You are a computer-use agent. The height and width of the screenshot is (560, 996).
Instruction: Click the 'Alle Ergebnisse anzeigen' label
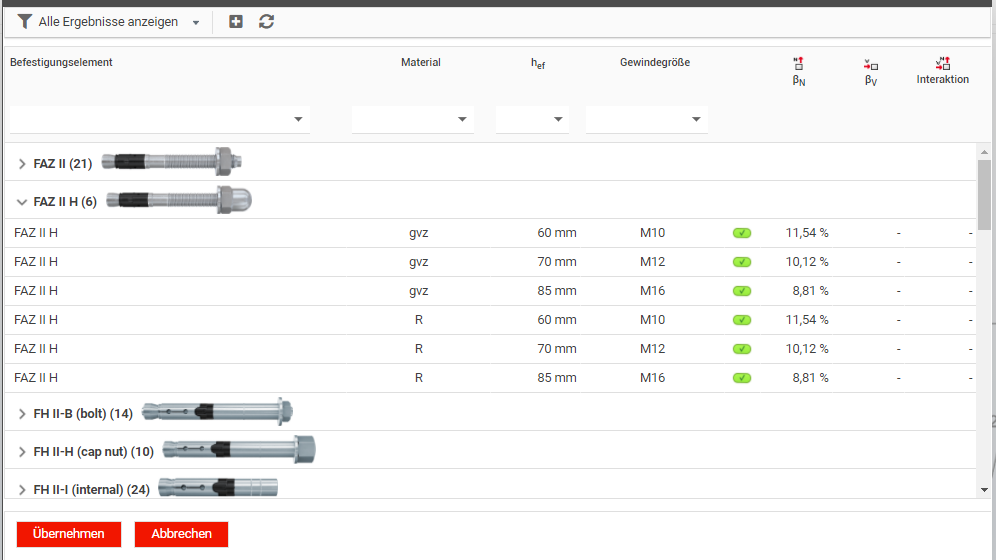click(108, 22)
